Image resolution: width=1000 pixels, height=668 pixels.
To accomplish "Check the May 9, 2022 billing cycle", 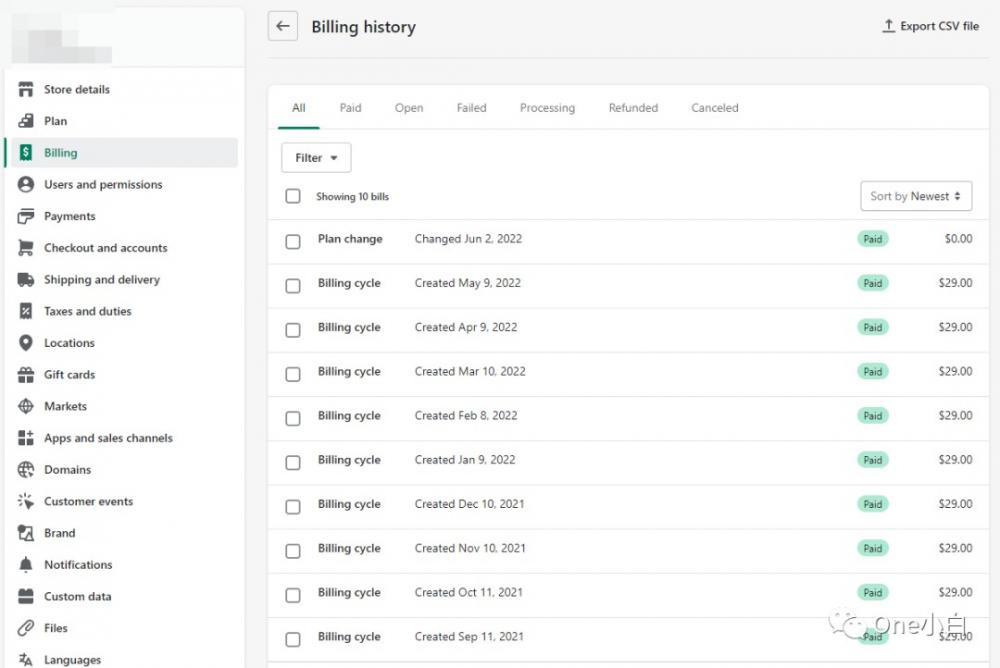I will [x=293, y=285].
